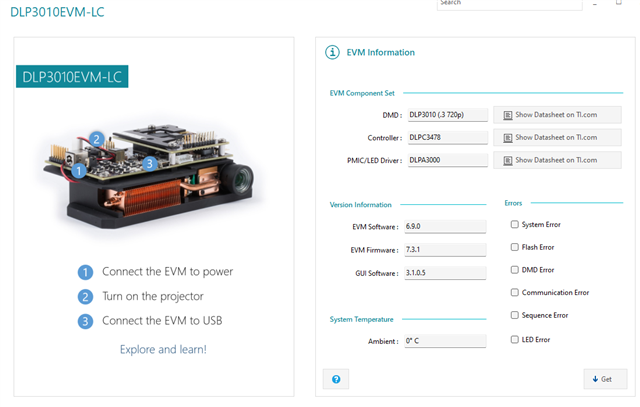This screenshot has width=640, height=407.
Task: Click the 'EVM Information' heading
Action: point(380,53)
